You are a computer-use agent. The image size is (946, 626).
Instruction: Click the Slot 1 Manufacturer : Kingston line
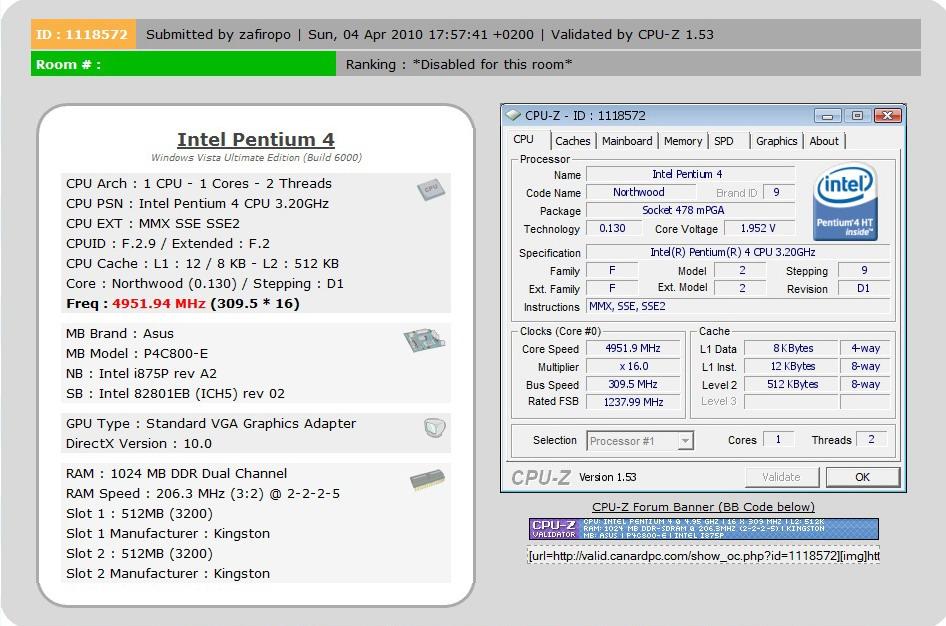pyautogui.click(x=168, y=534)
